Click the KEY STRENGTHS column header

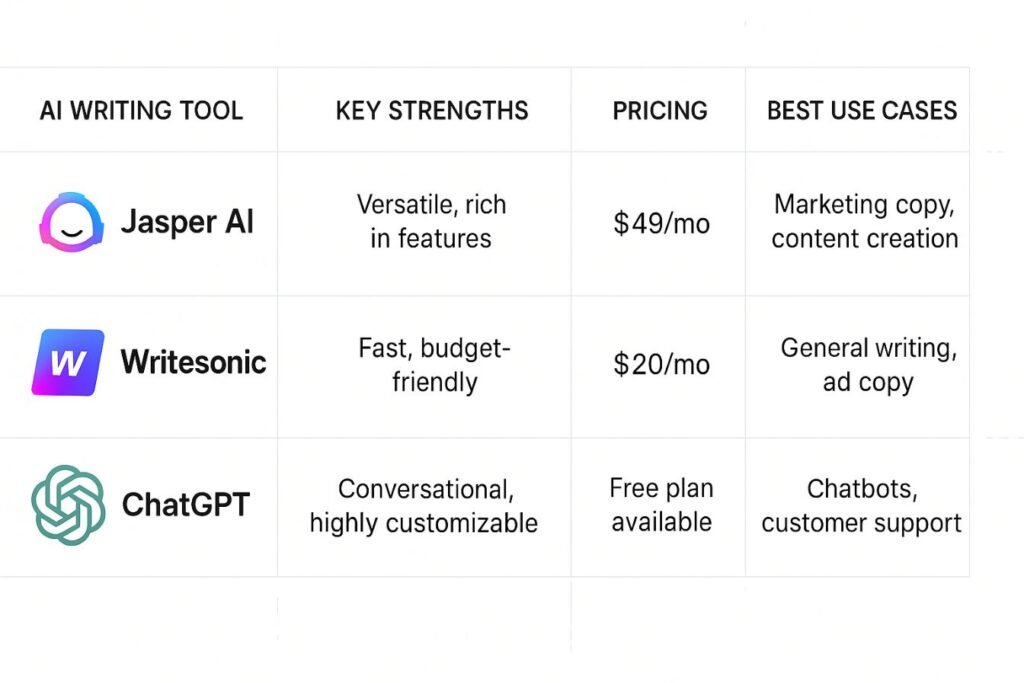click(432, 110)
